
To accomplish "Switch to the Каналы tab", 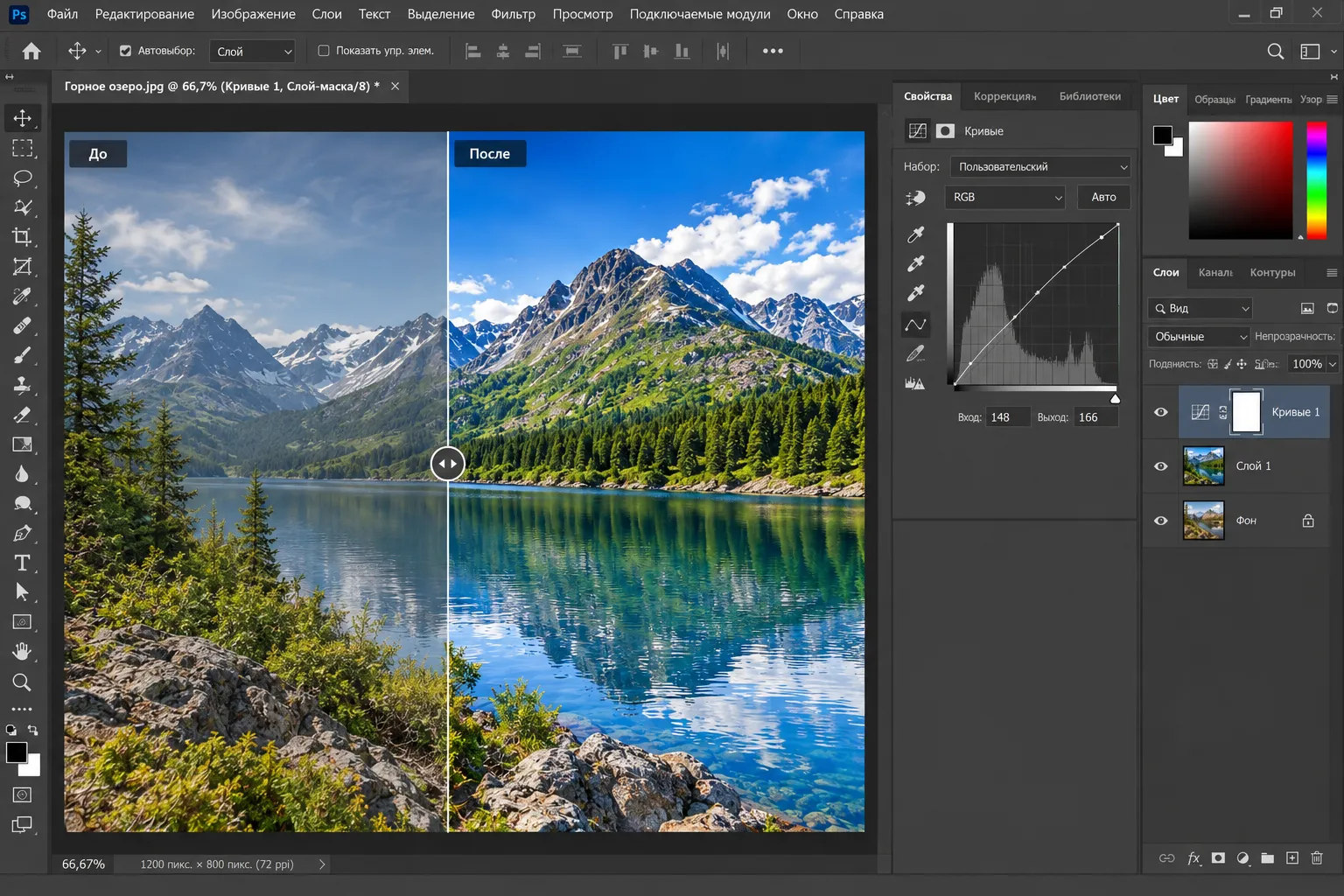I will (x=1215, y=273).
